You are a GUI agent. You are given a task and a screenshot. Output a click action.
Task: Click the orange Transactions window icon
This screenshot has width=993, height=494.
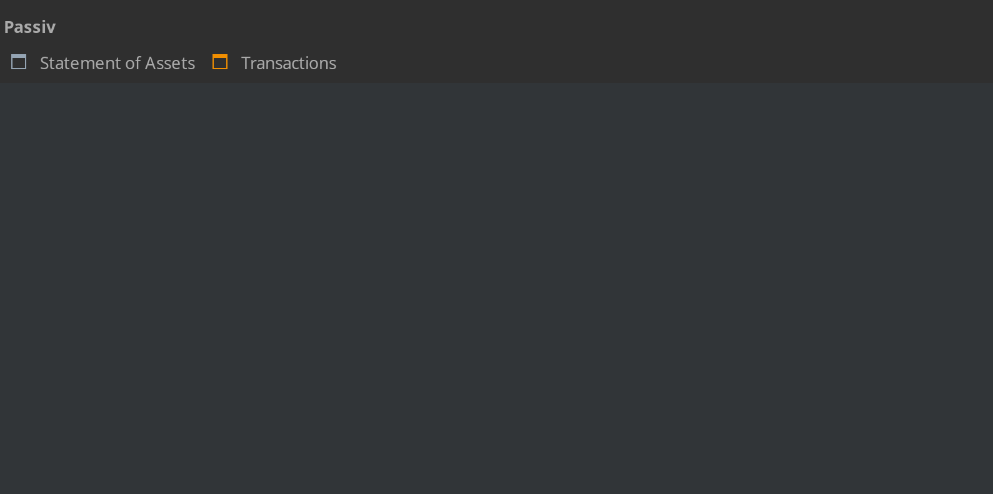220,62
